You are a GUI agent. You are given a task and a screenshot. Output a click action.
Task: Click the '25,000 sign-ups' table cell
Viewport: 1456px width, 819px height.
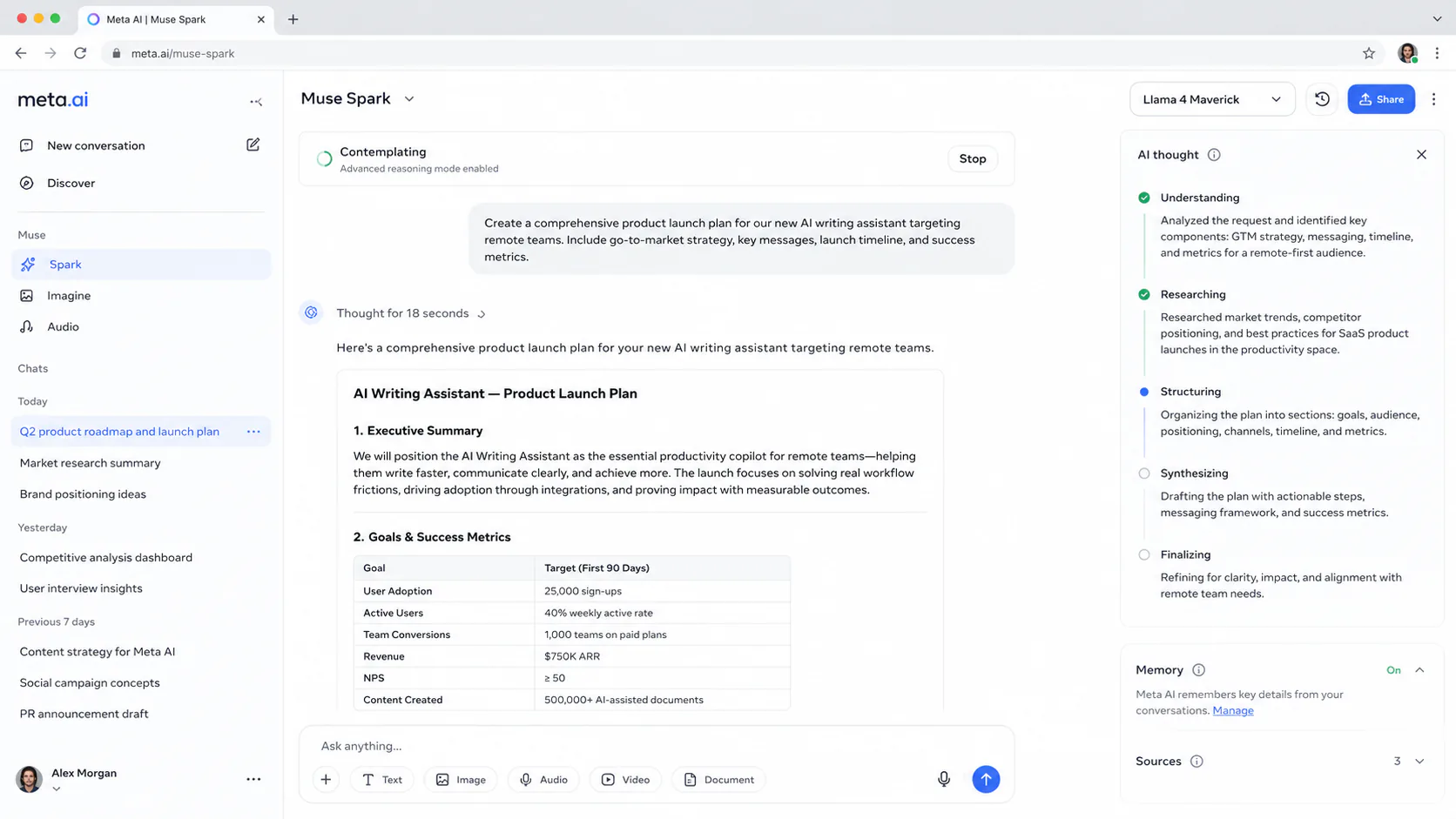pyautogui.click(x=663, y=591)
